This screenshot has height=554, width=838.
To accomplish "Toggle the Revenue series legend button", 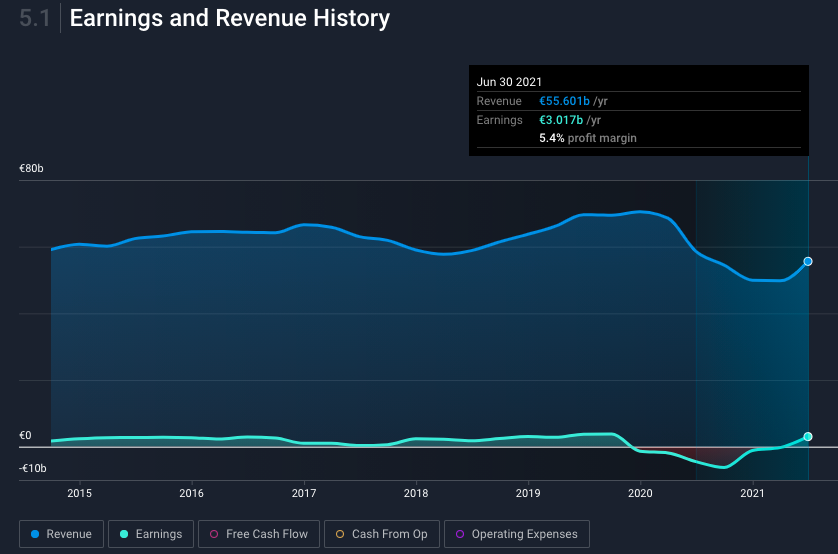I will pos(61,534).
